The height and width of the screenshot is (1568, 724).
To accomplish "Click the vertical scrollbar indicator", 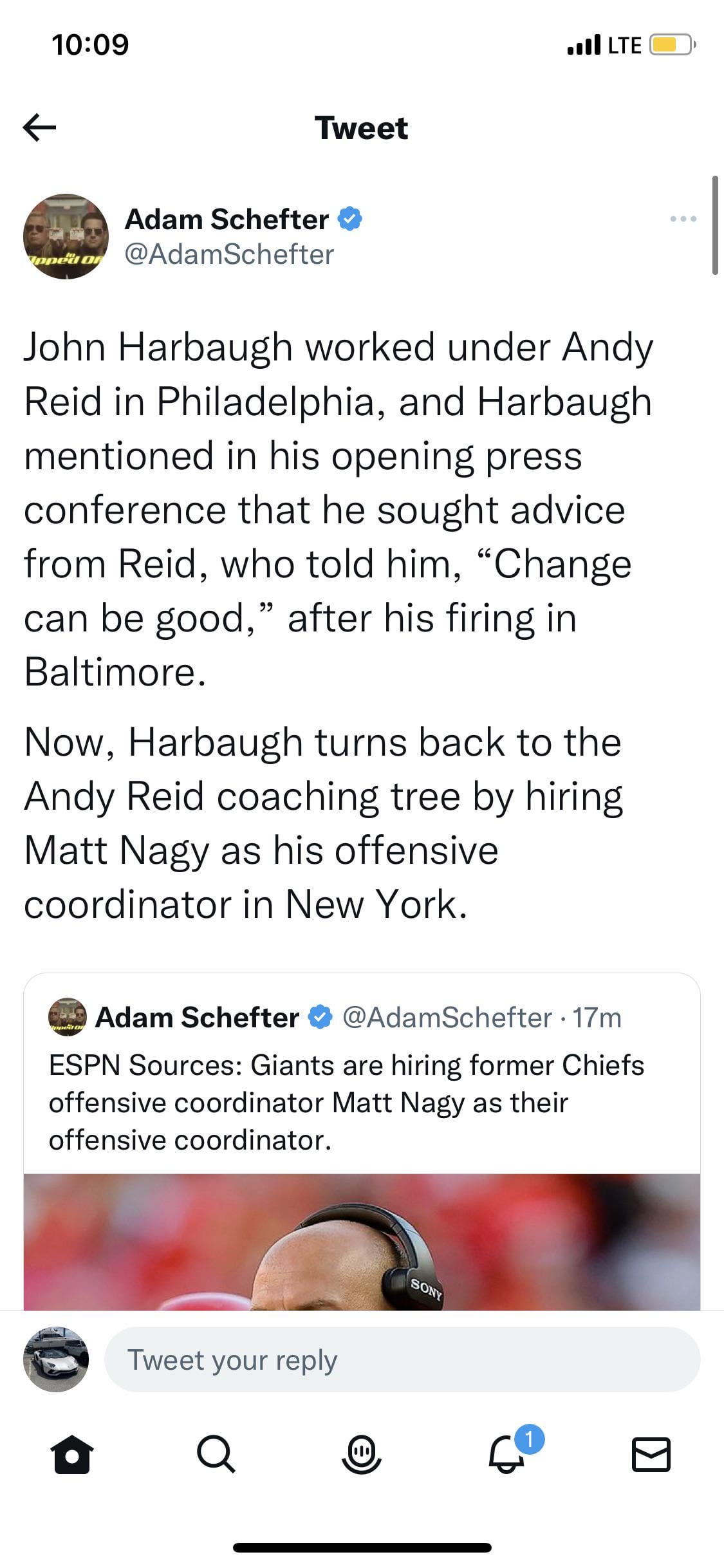I will [x=715, y=225].
